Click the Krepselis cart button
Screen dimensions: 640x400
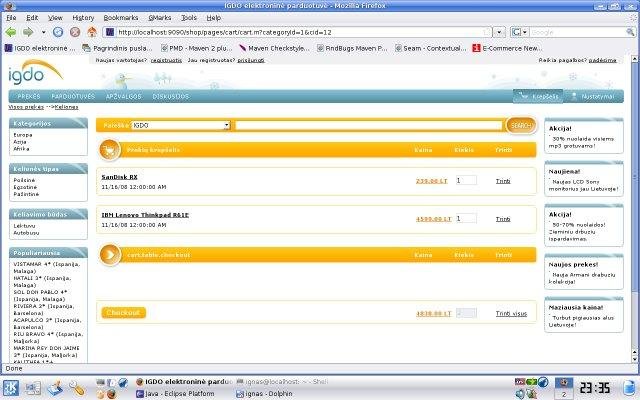click(x=538, y=96)
